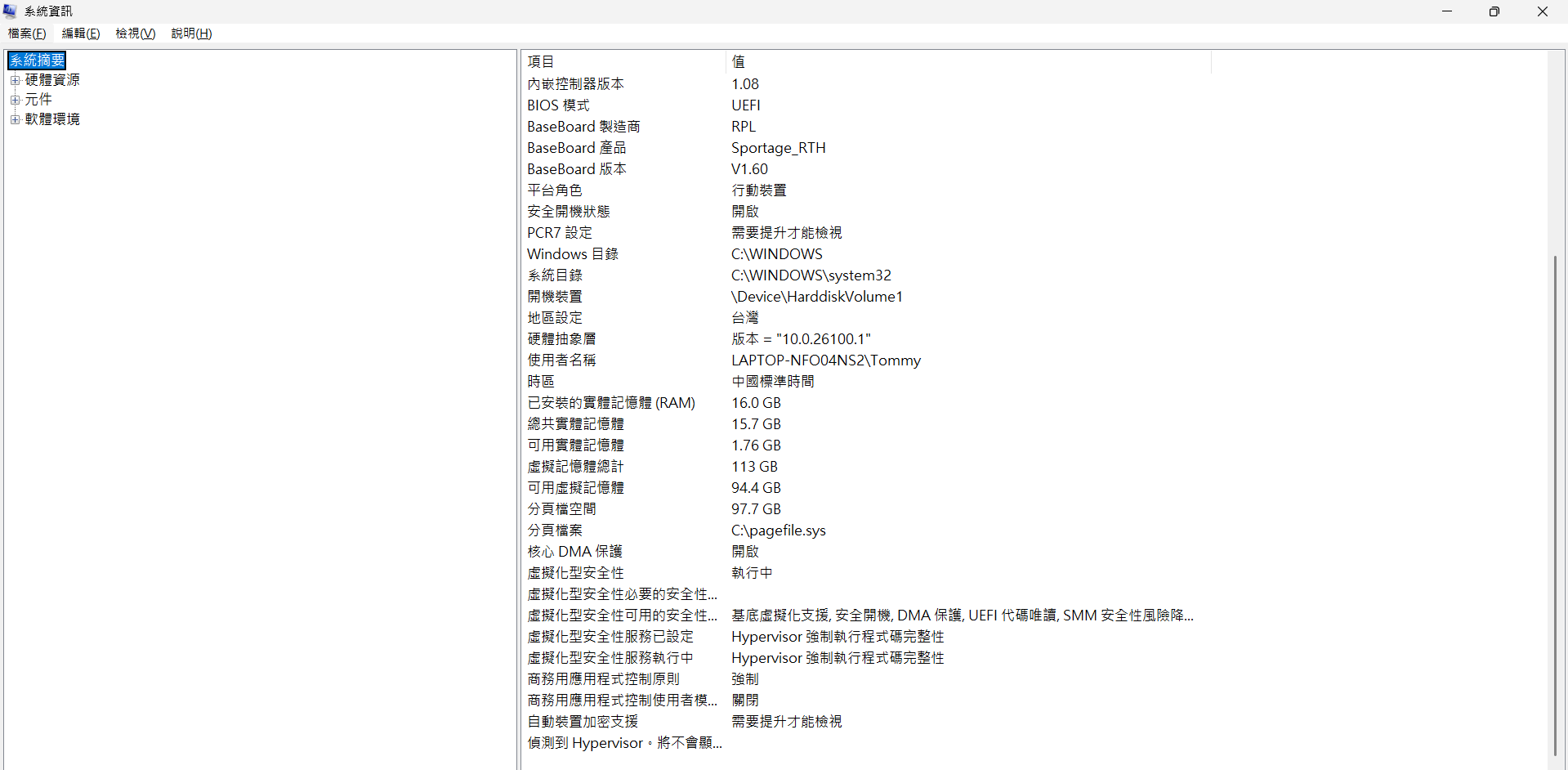This screenshot has width=1568, height=770.
Task: Select the 時區 row
Action: [x=866, y=382]
